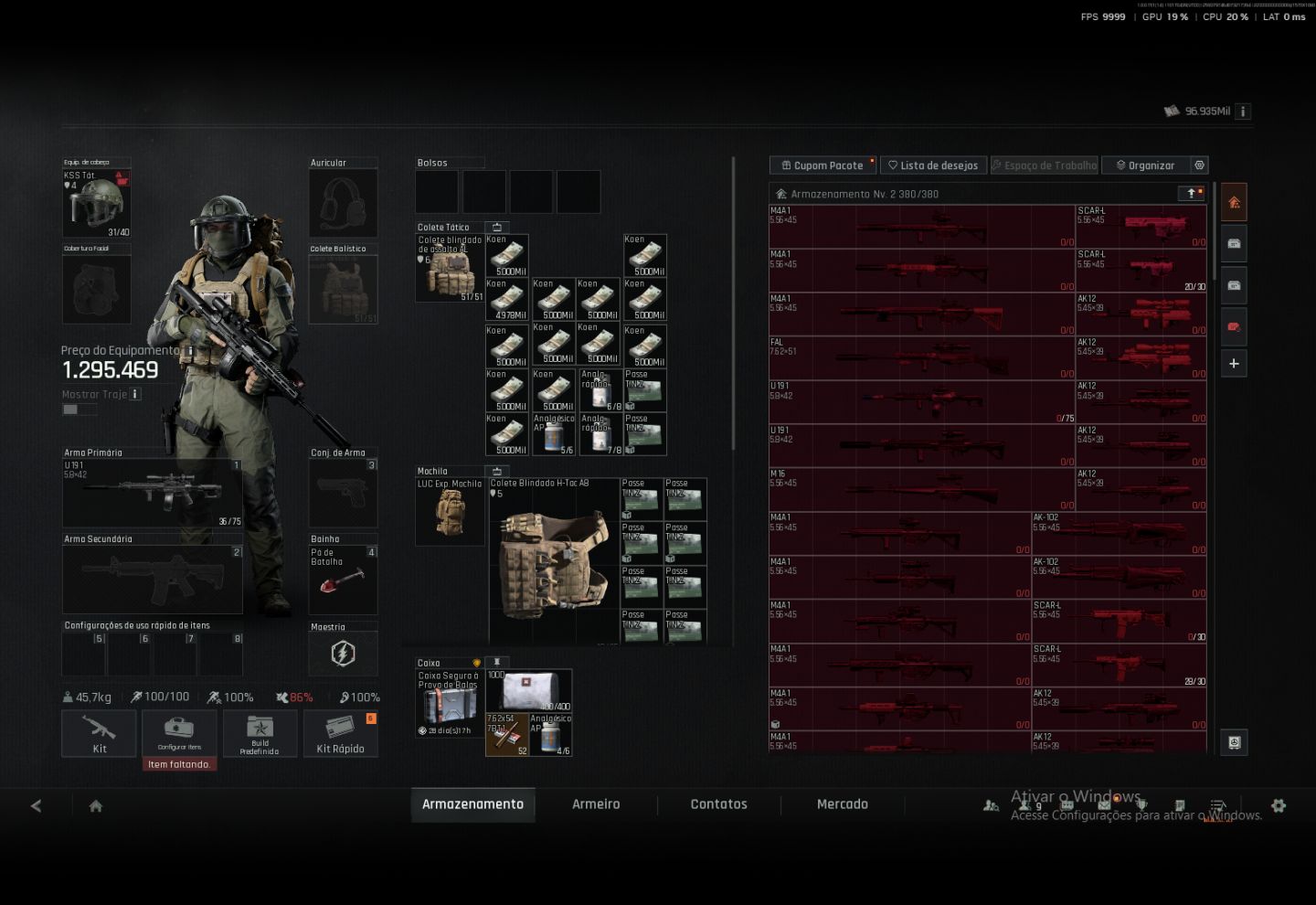Select the Koen stack worth 4978Mil
Image resolution: width=1316 pixels, height=905 pixels.
tap(507, 300)
